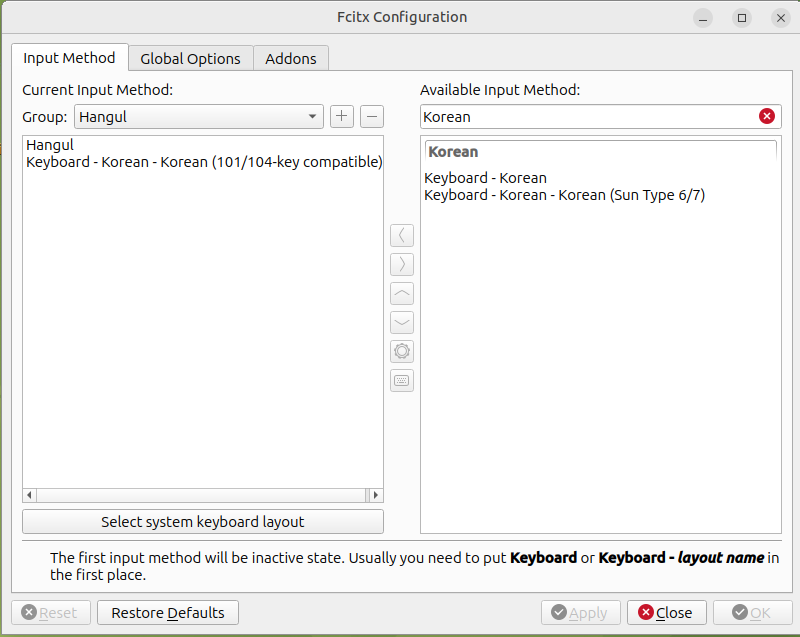Click left arrow of horizontal scrollbar
Screen dimensions: 800x637
tap(30, 495)
